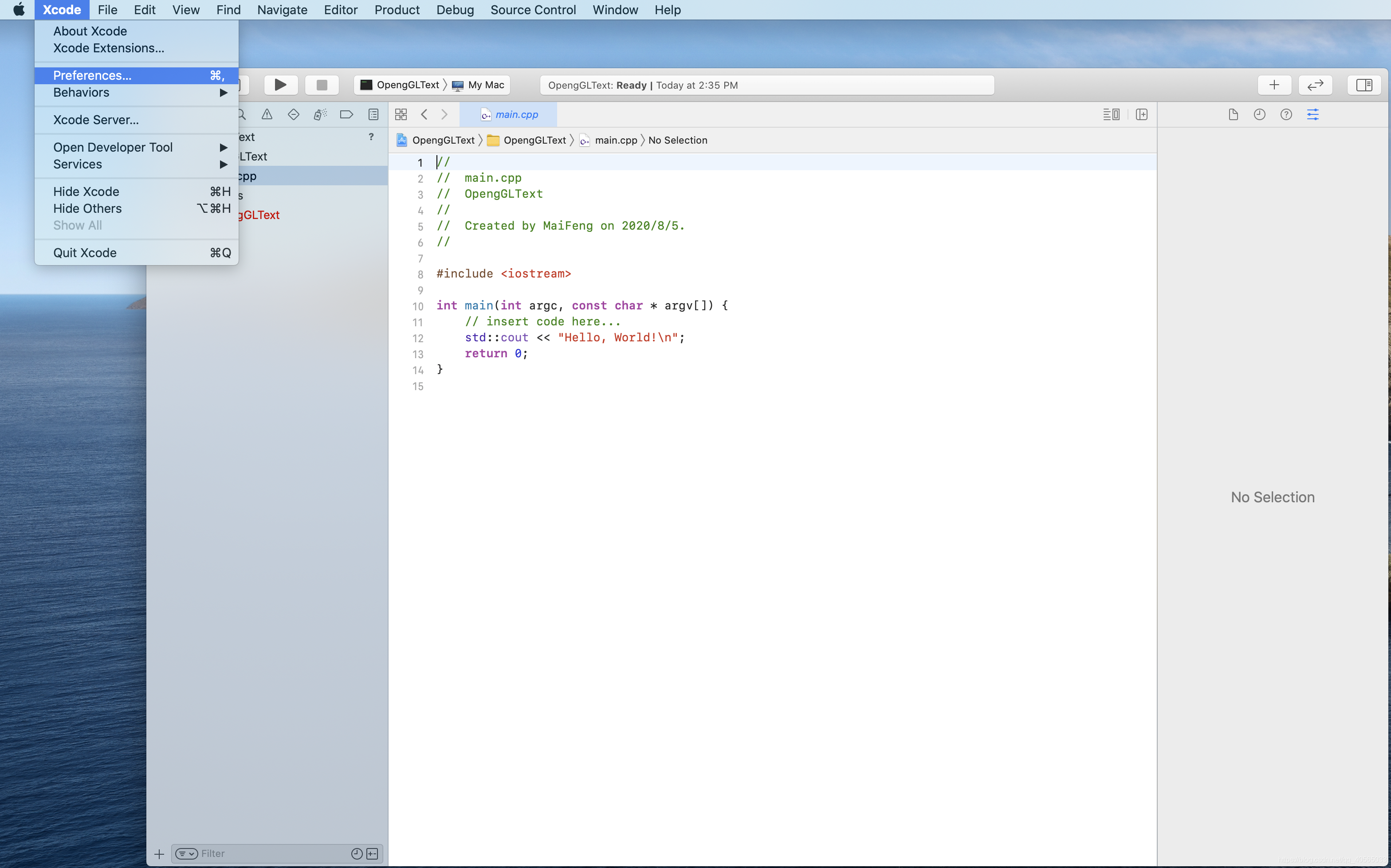Click the Stop build button
This screenshot has height=868, width=1391.
point(322,85)
